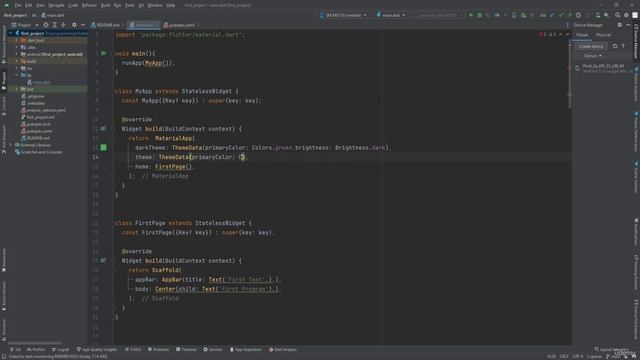Select Scratches and Consoles node
Screen dimensions: 640x360
(x=38, y=152)
